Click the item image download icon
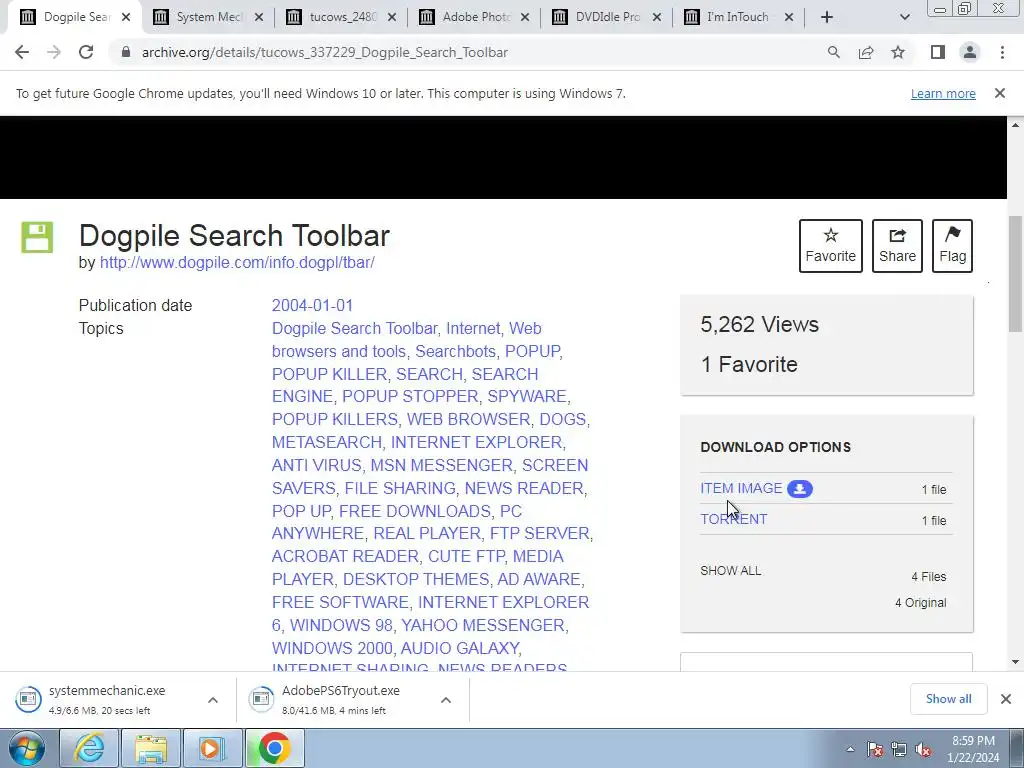 coord(799,488)
